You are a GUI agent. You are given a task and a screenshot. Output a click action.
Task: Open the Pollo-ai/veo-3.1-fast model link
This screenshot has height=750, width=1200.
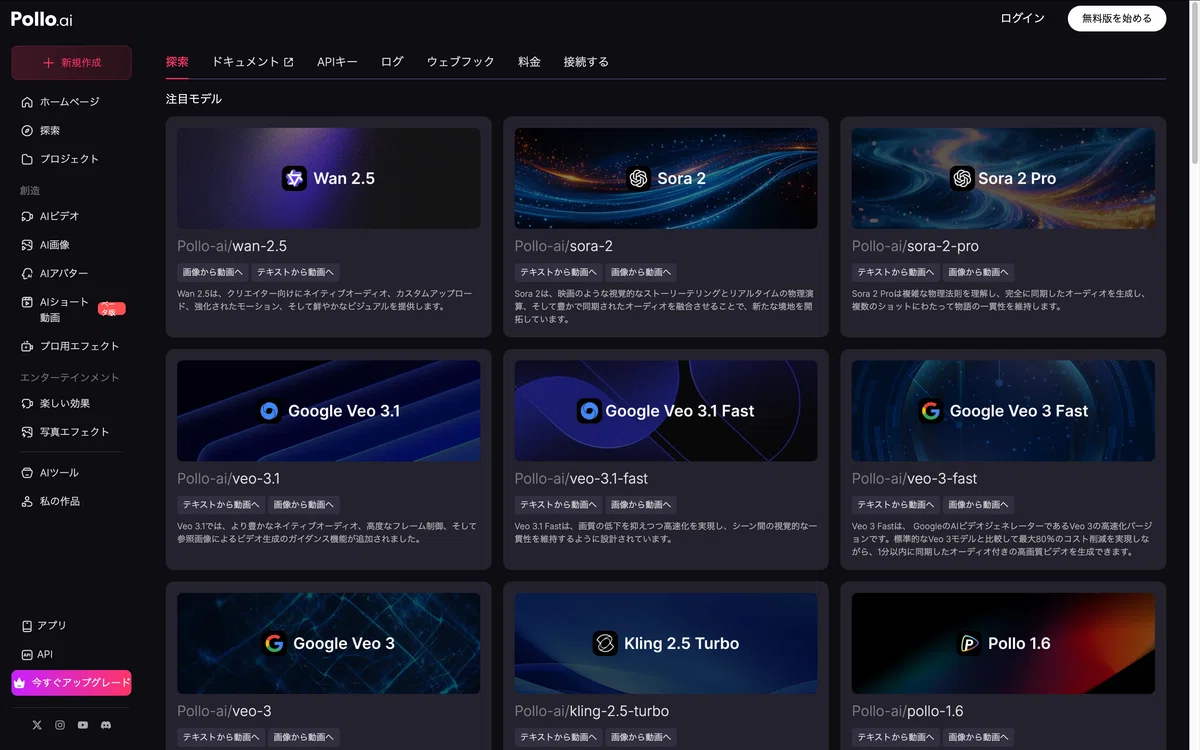[x=582, y=479]
